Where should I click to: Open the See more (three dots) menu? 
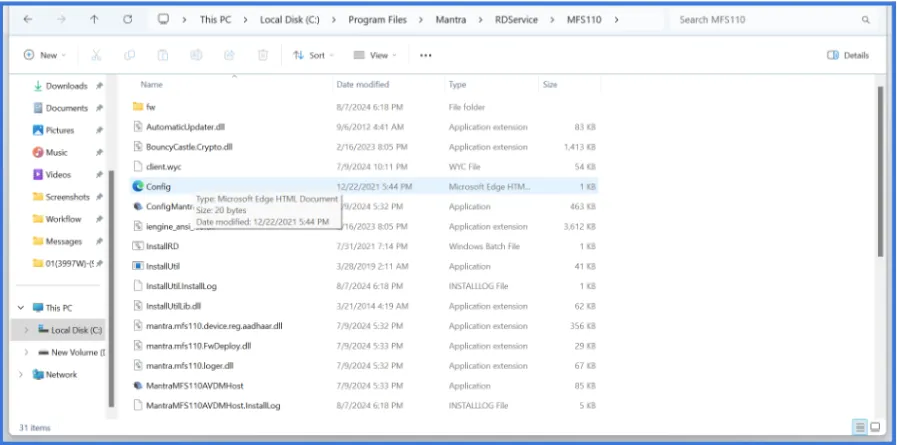pos(426,55)
